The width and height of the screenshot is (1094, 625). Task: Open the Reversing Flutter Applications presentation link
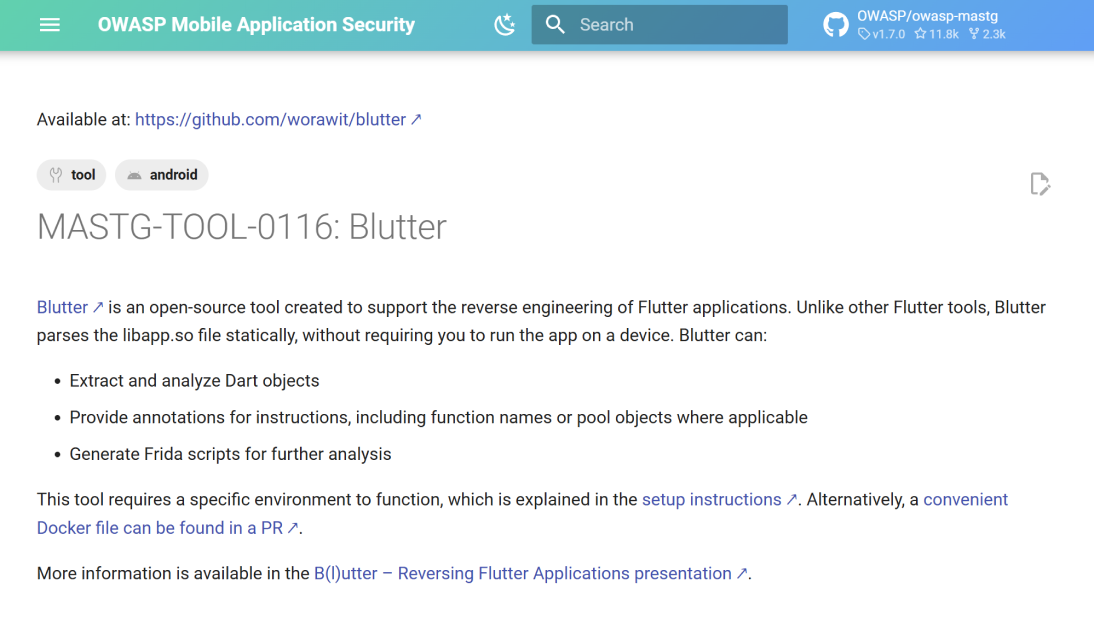coord(531,573)
